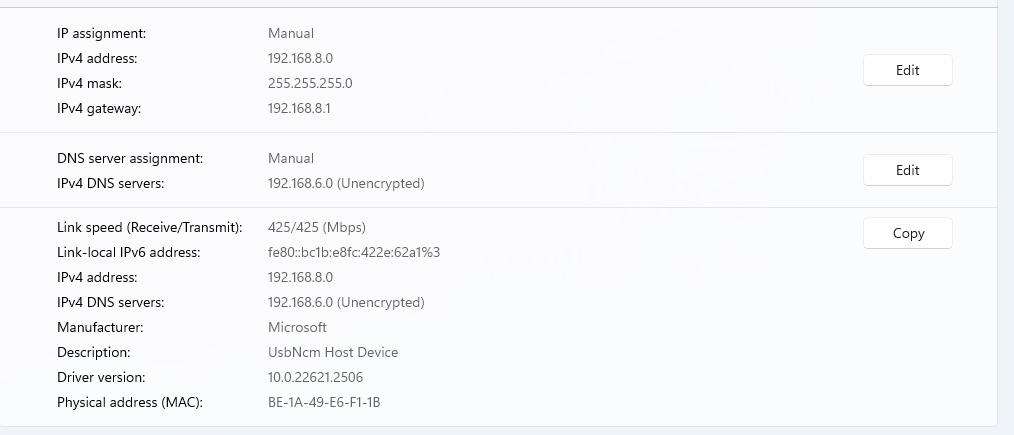Click Edit button for DNS server assignment
The height and width of the screenshot is (435, 1014).
tap(907, 170)
